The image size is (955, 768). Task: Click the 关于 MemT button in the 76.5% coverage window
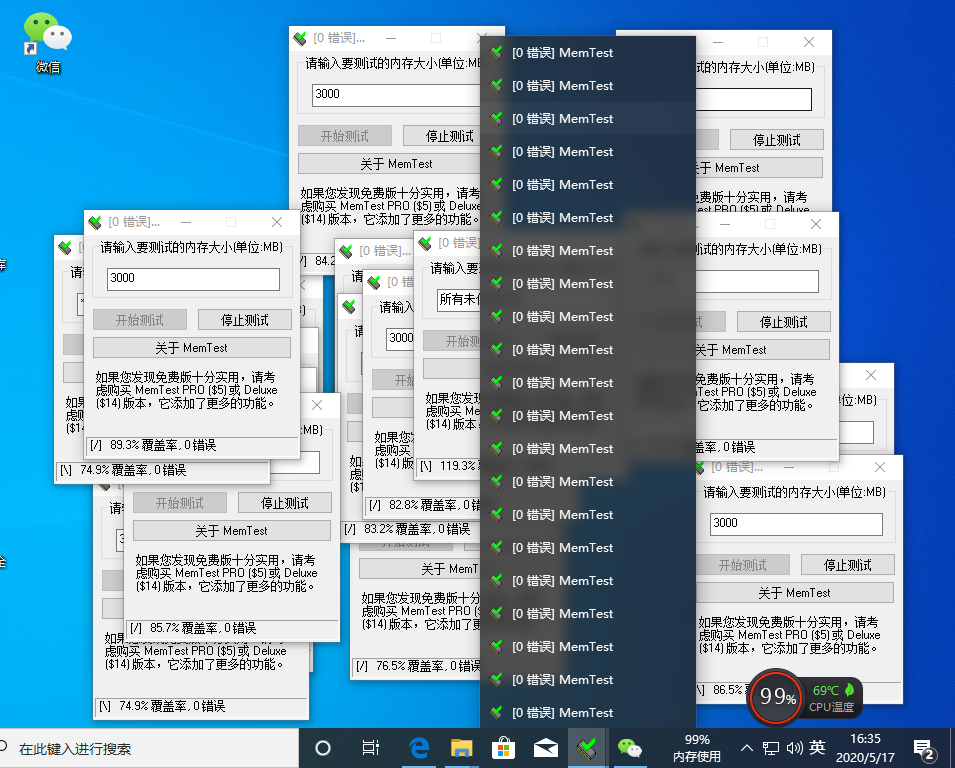click(x=420, y=569)
